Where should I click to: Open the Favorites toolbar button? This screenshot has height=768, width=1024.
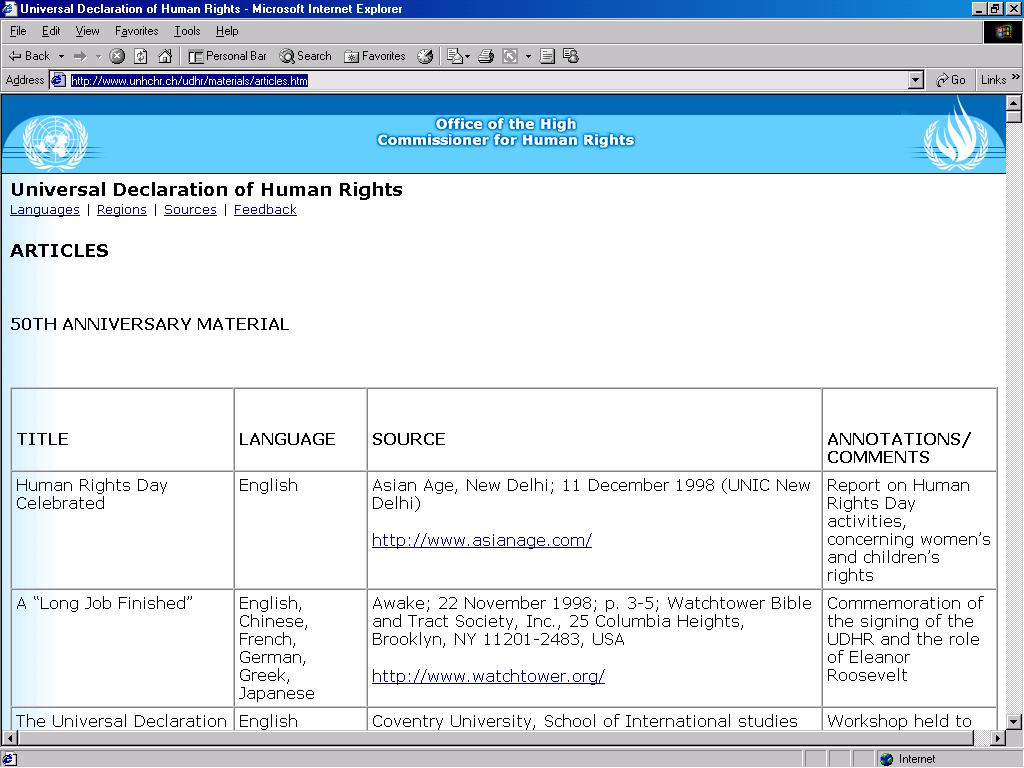coord(375,56)
